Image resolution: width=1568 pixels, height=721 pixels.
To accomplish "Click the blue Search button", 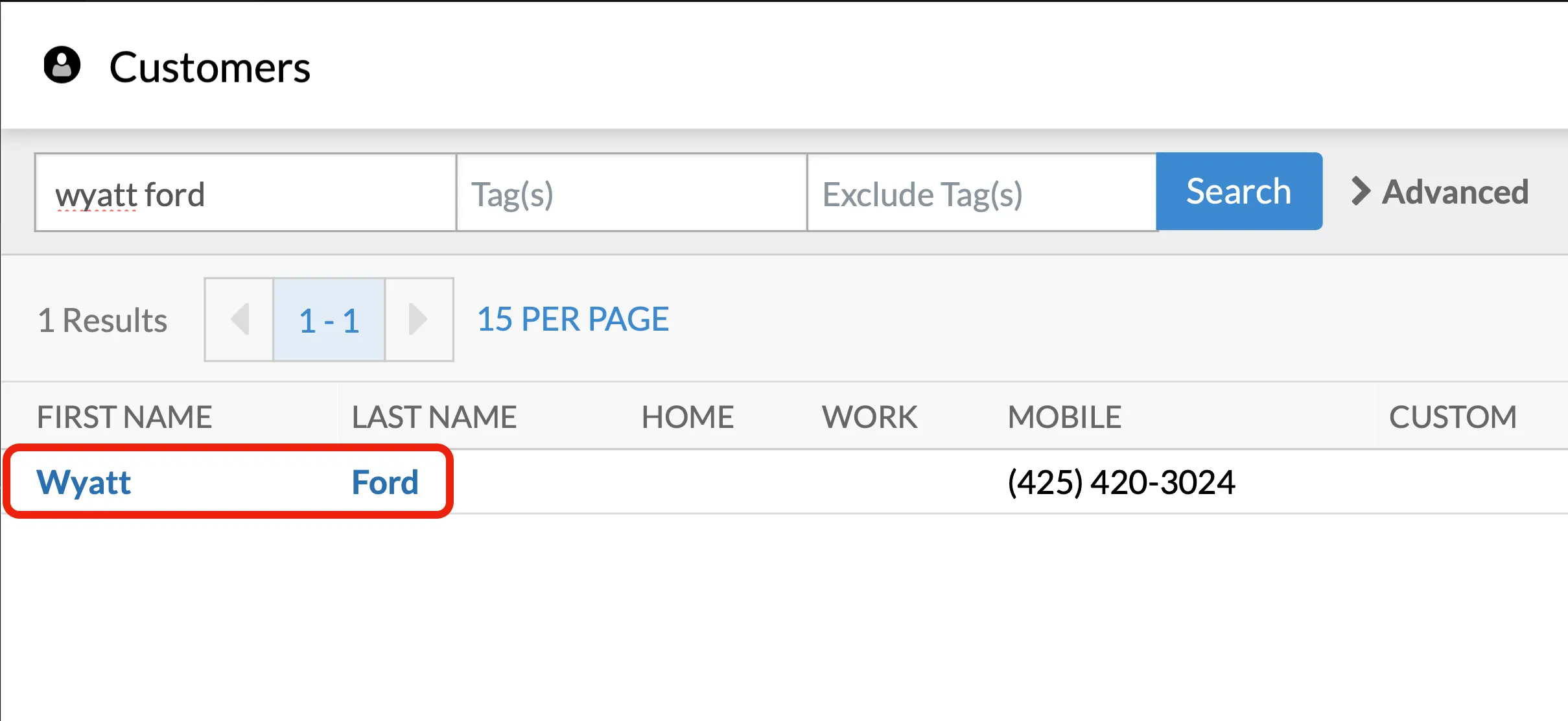I will [1239, 191].
